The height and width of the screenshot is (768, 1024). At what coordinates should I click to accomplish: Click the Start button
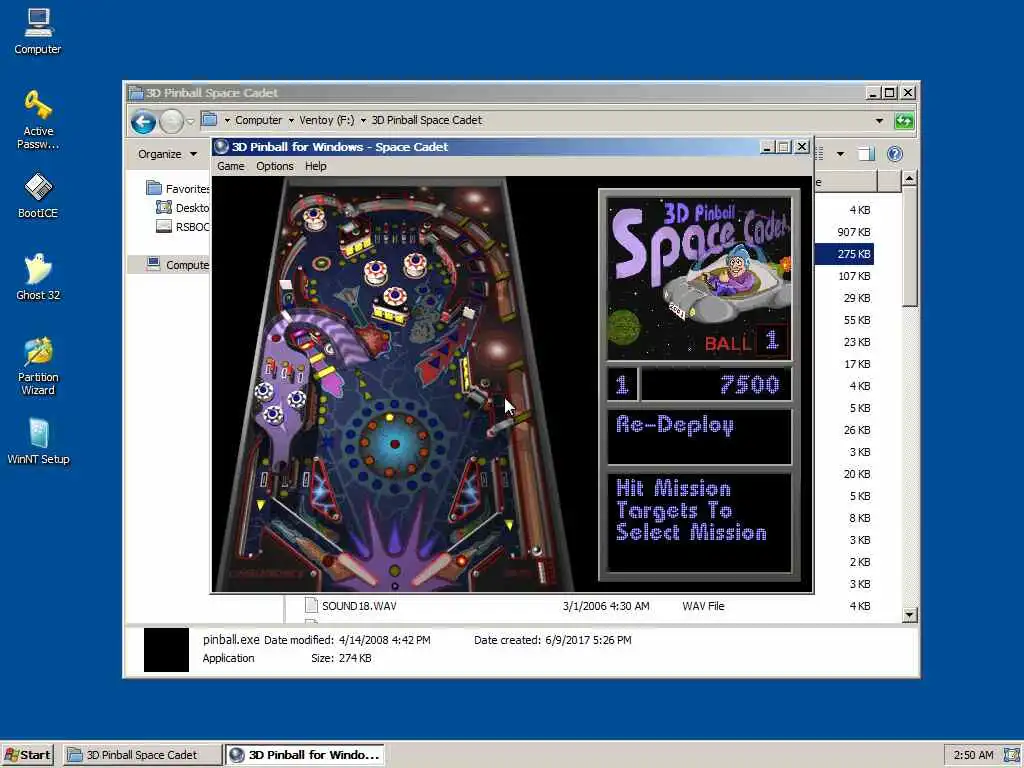(27, 755)
